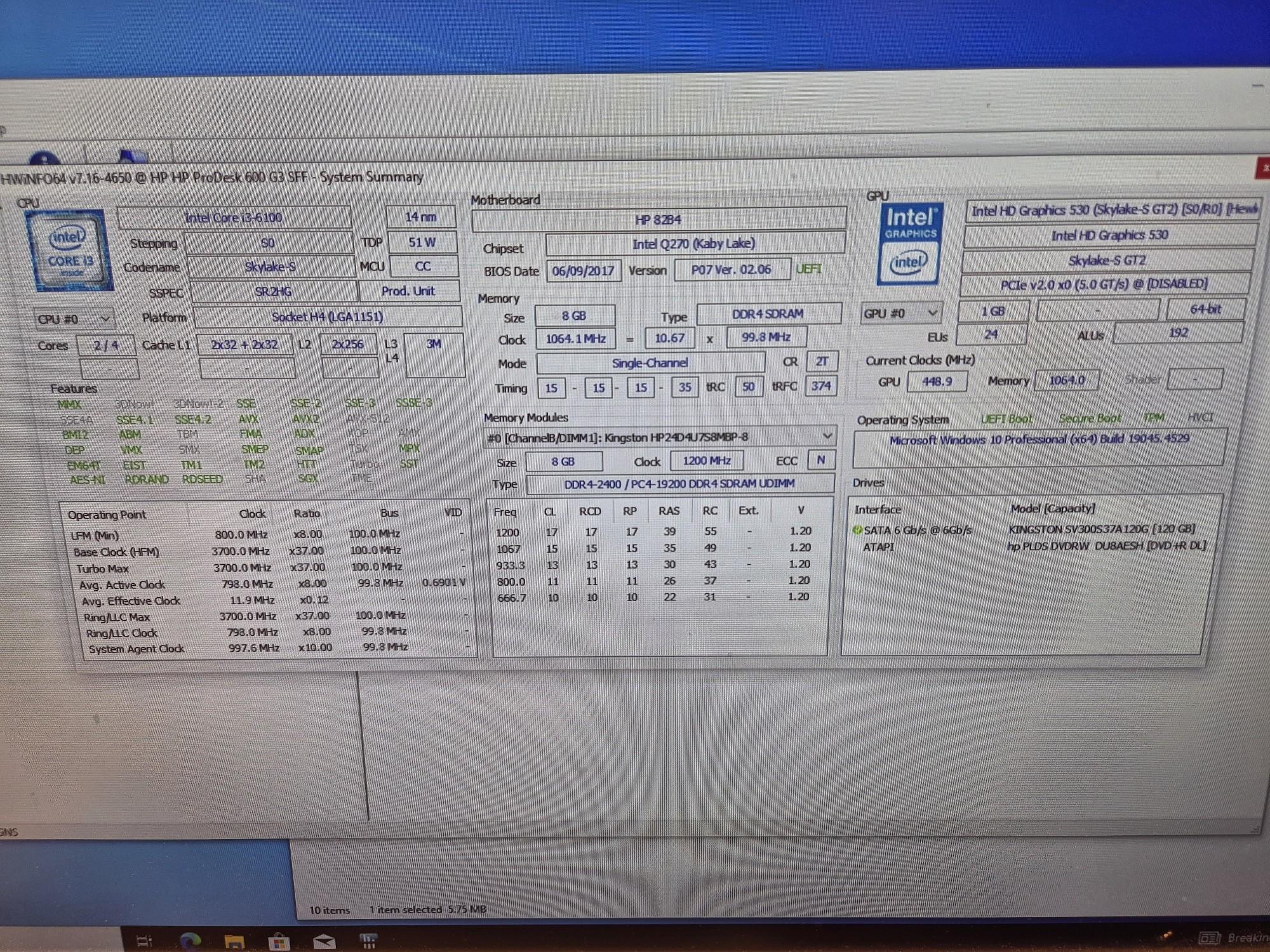Open the CPU #0 selector dropdown
This screenshot has height=952, width=1270.
74,319
